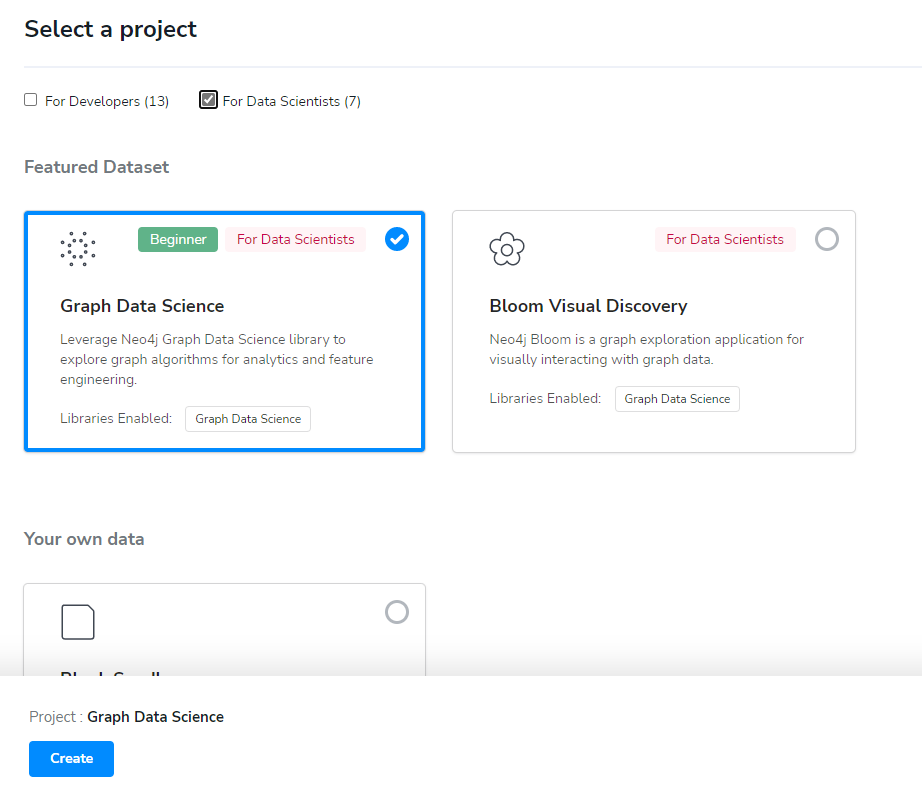Click the blue checkmark on Graph Data Science card
This screenshot has height=798, width=922.
pyautogui.click(x=397, y=239)
